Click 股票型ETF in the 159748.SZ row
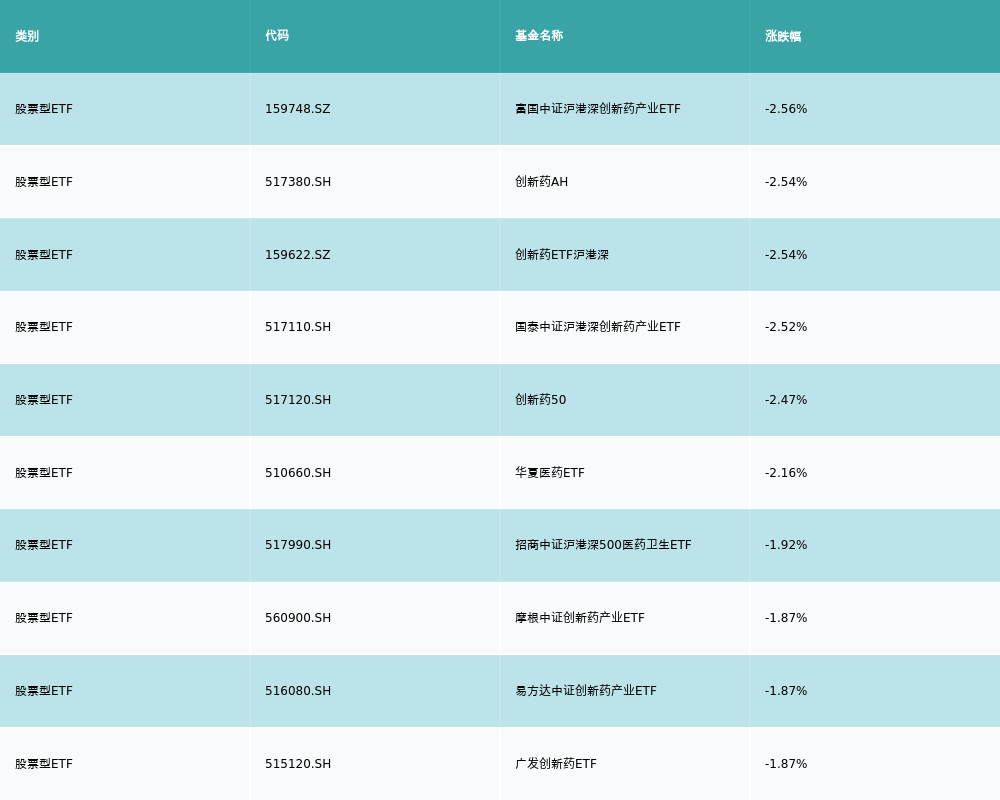 44,109
